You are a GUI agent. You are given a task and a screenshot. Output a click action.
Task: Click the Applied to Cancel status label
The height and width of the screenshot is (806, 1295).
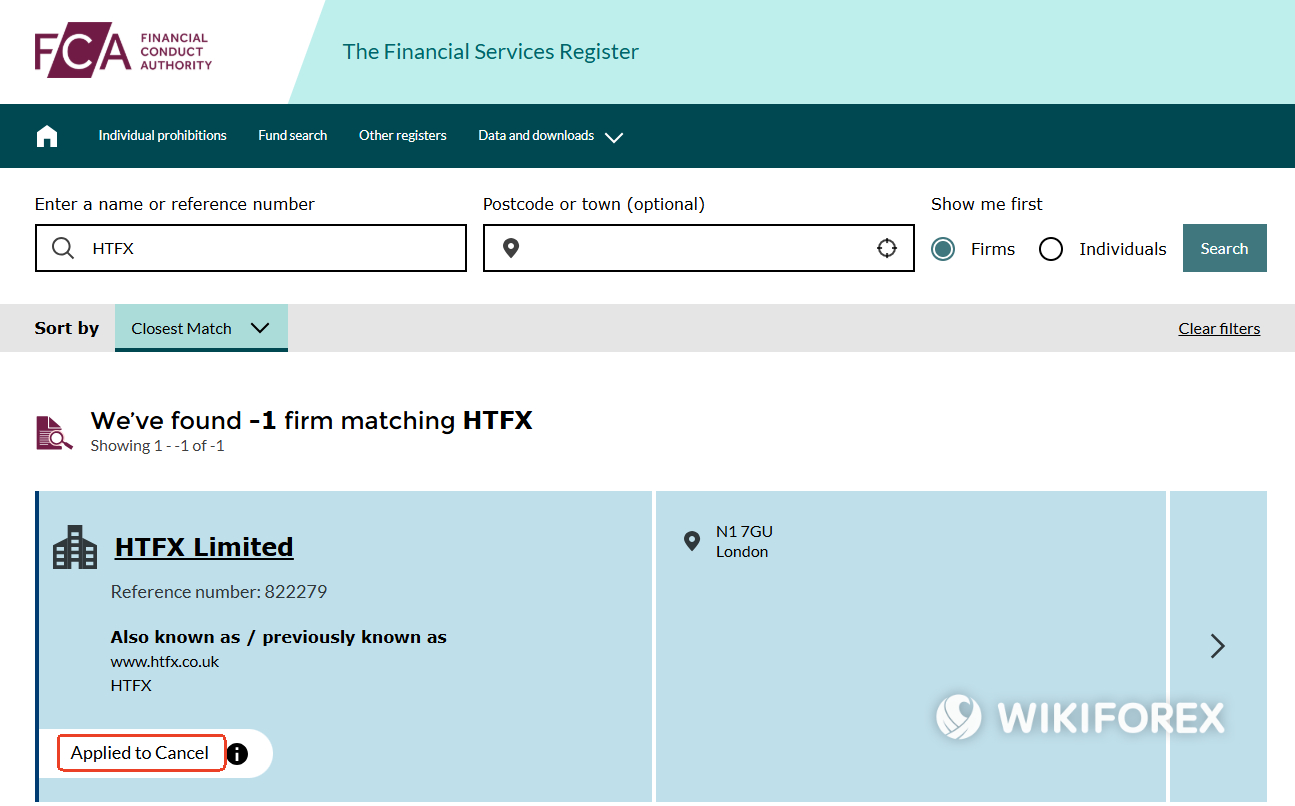[x=140, y=753]
